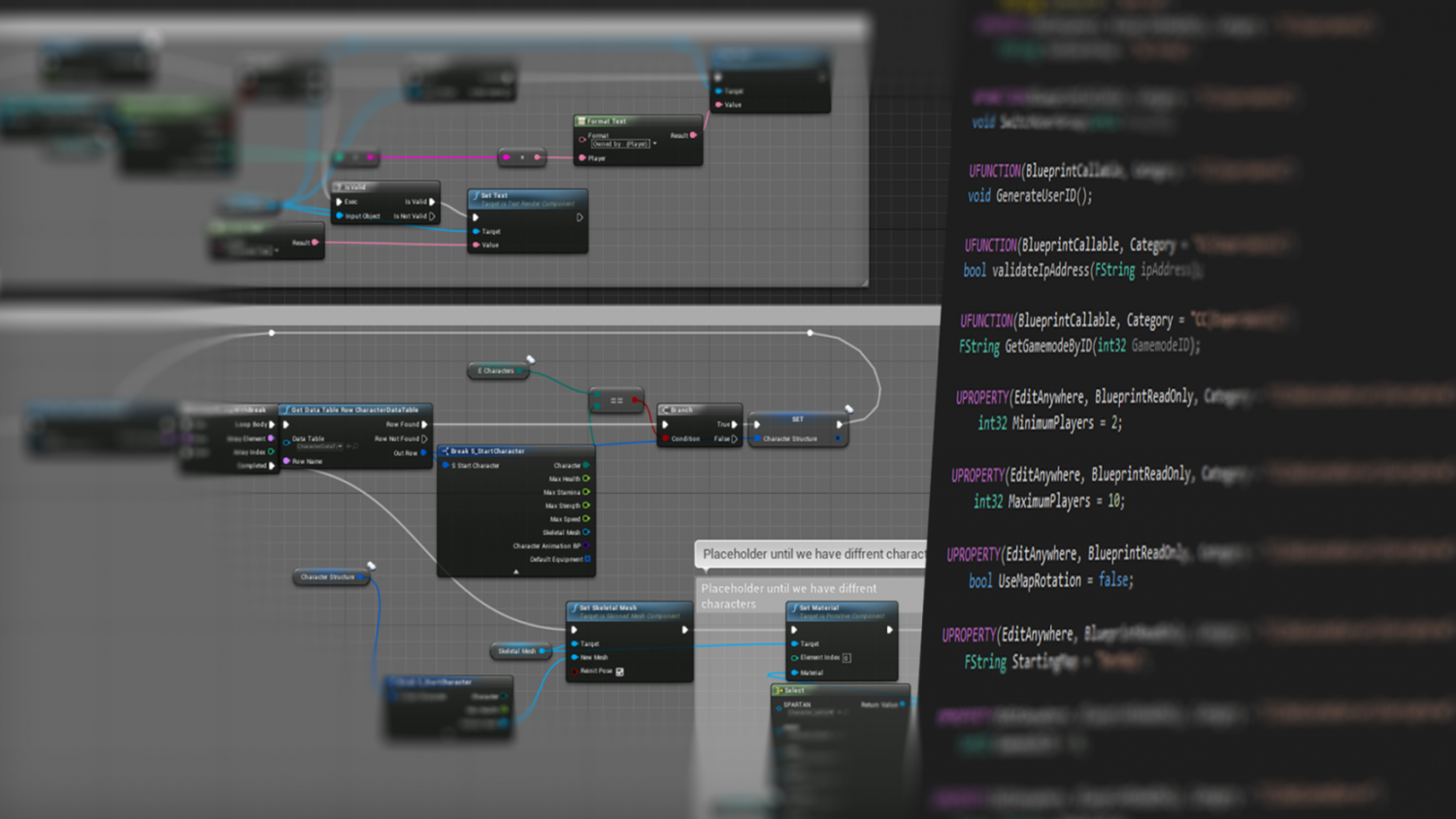Image resolution: width=1456 pixels, height=819 pixels.
Task: Click the Format input pin on Format Text
Action: [582, 140]
